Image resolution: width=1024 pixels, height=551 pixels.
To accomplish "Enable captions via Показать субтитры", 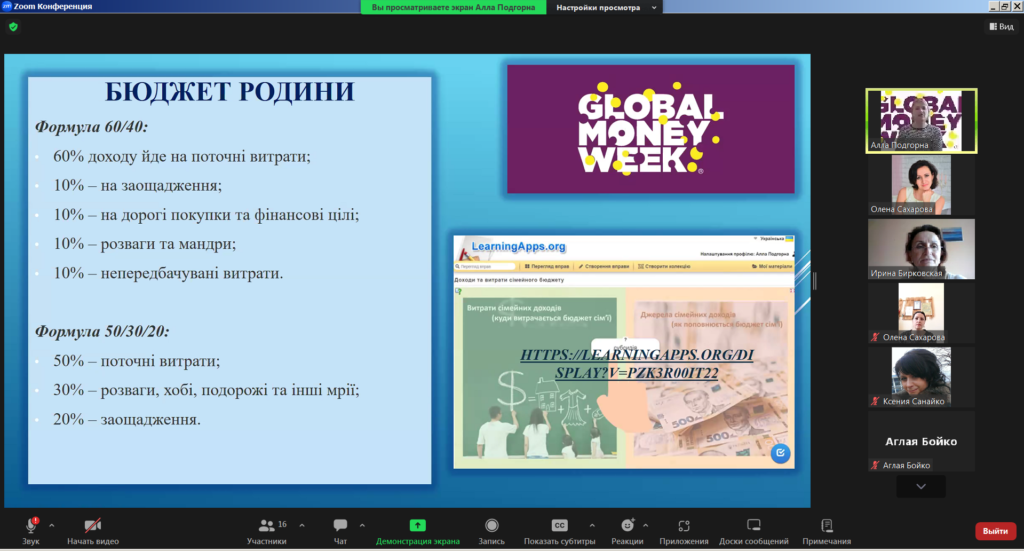I will tap(560, 531).
